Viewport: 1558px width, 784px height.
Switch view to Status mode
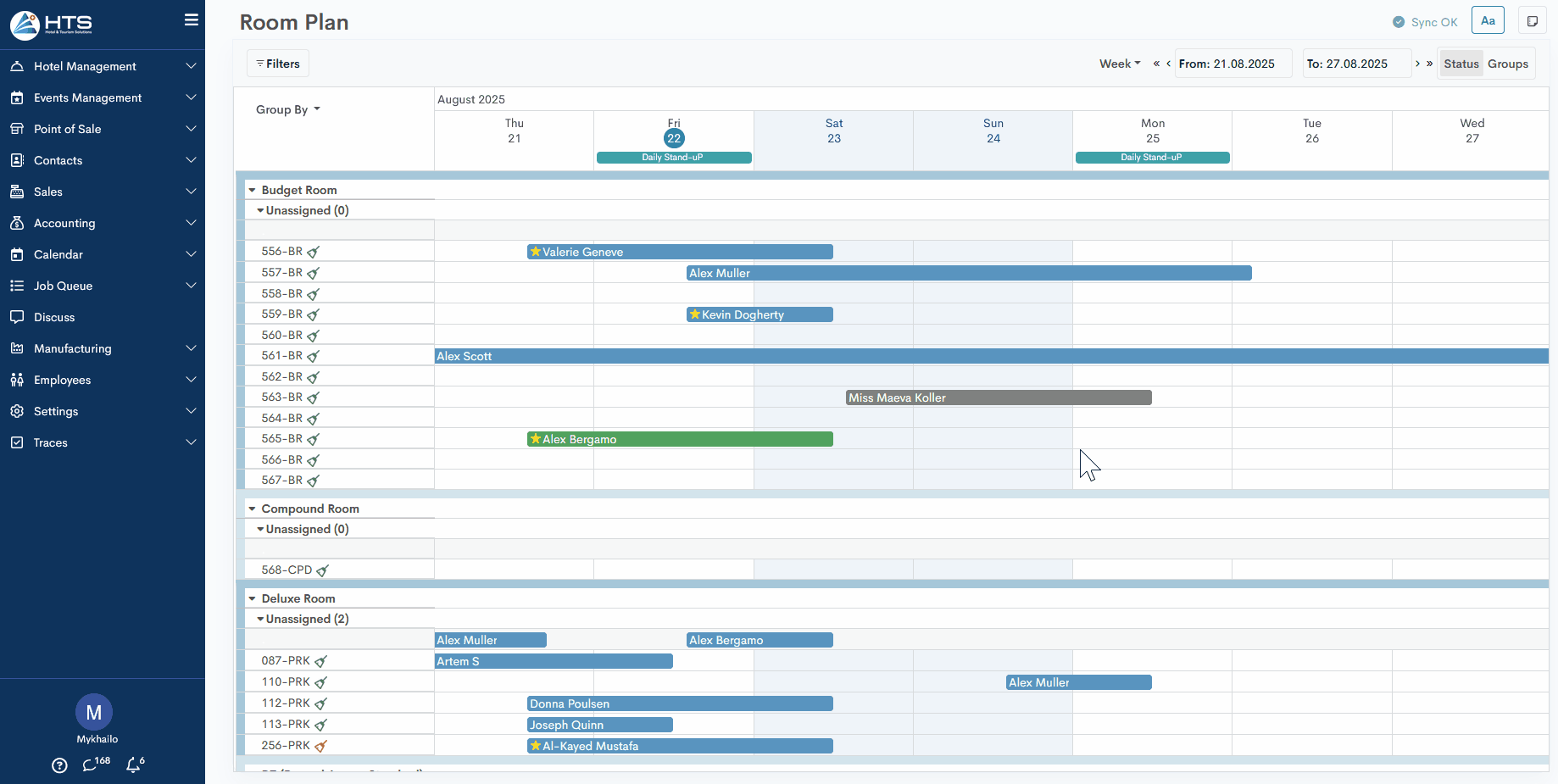pyautogui.click(x=1461, y=64)
